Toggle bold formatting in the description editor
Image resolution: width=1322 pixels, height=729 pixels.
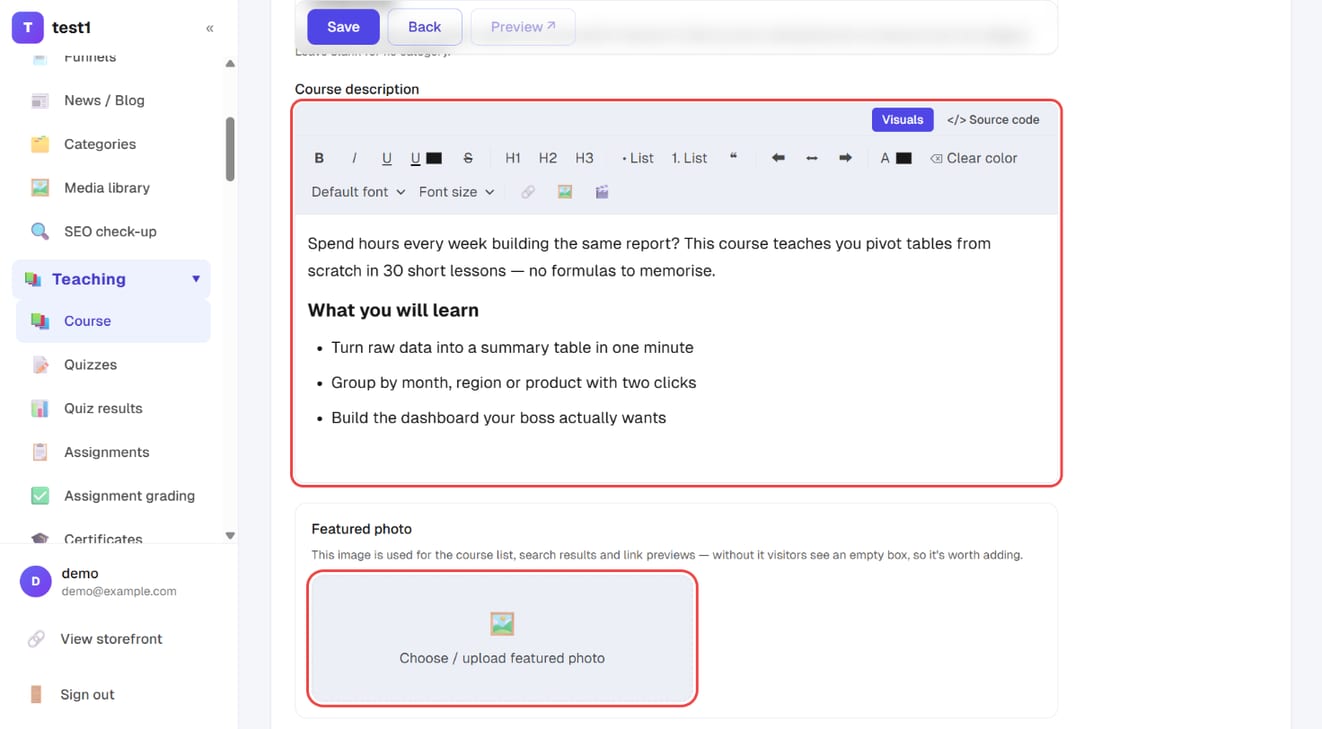click(x=319, y=158)
